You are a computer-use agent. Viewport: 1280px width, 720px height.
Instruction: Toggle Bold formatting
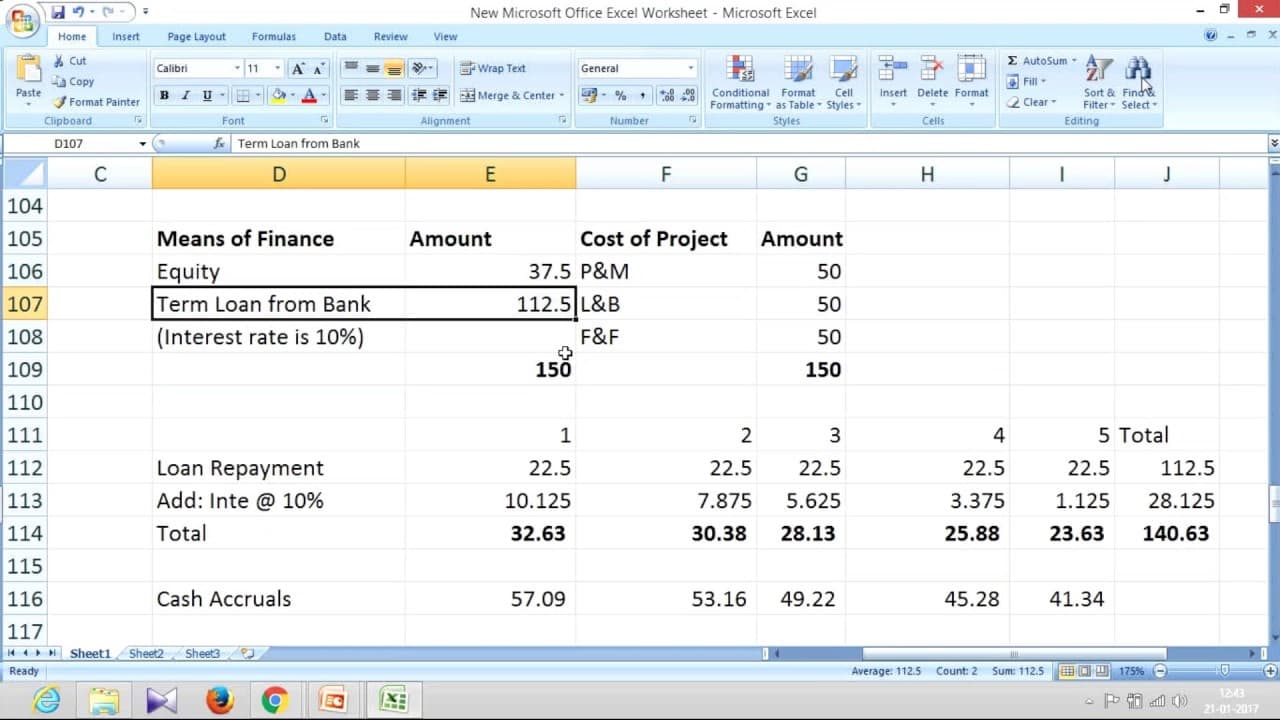pyautogui.click(x=164, y=96)
